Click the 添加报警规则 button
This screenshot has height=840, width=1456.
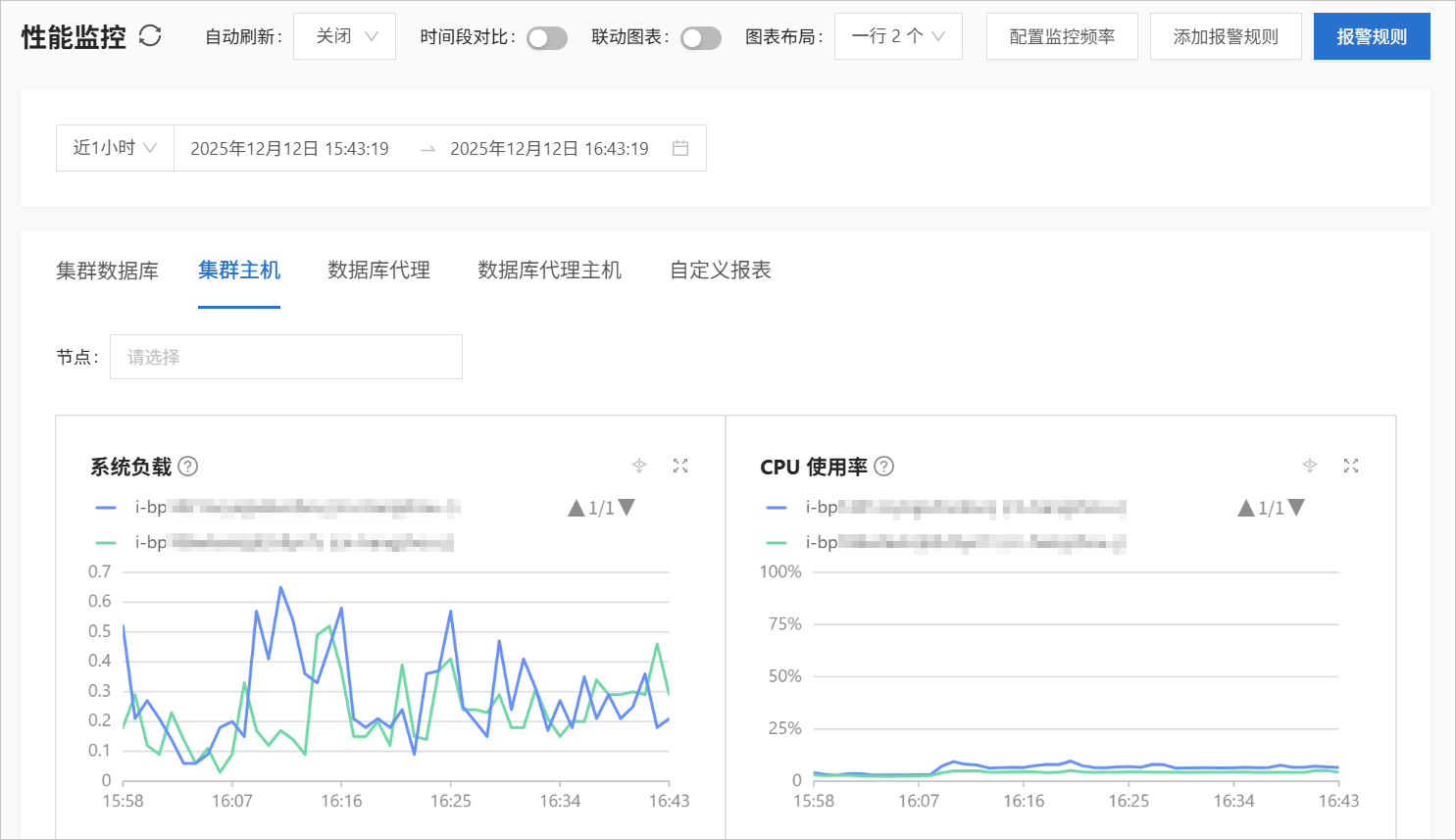(x=1226, y=36)
